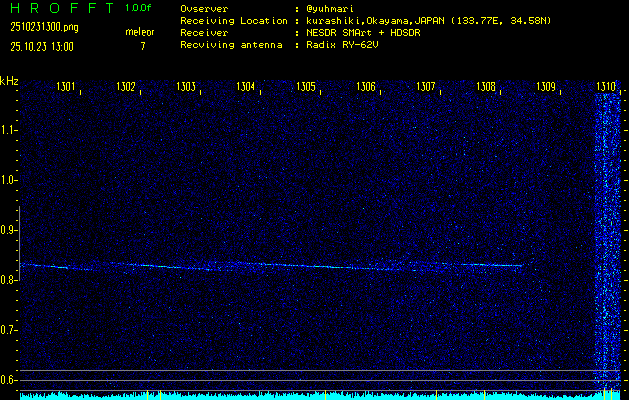This screenshot has height=400, width=629.
Task: Select the 1305 time tick label
Action: 306,87
